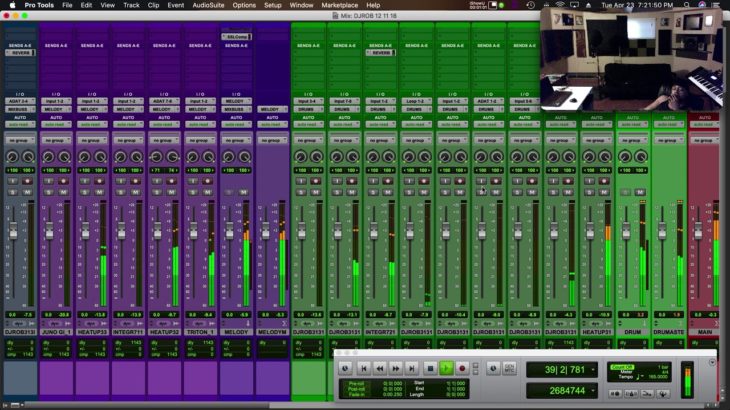This screenshot has height=410, width=730.
Task: Open MIXBUSS output selector on MELODY track
Action: pos(236,109)
